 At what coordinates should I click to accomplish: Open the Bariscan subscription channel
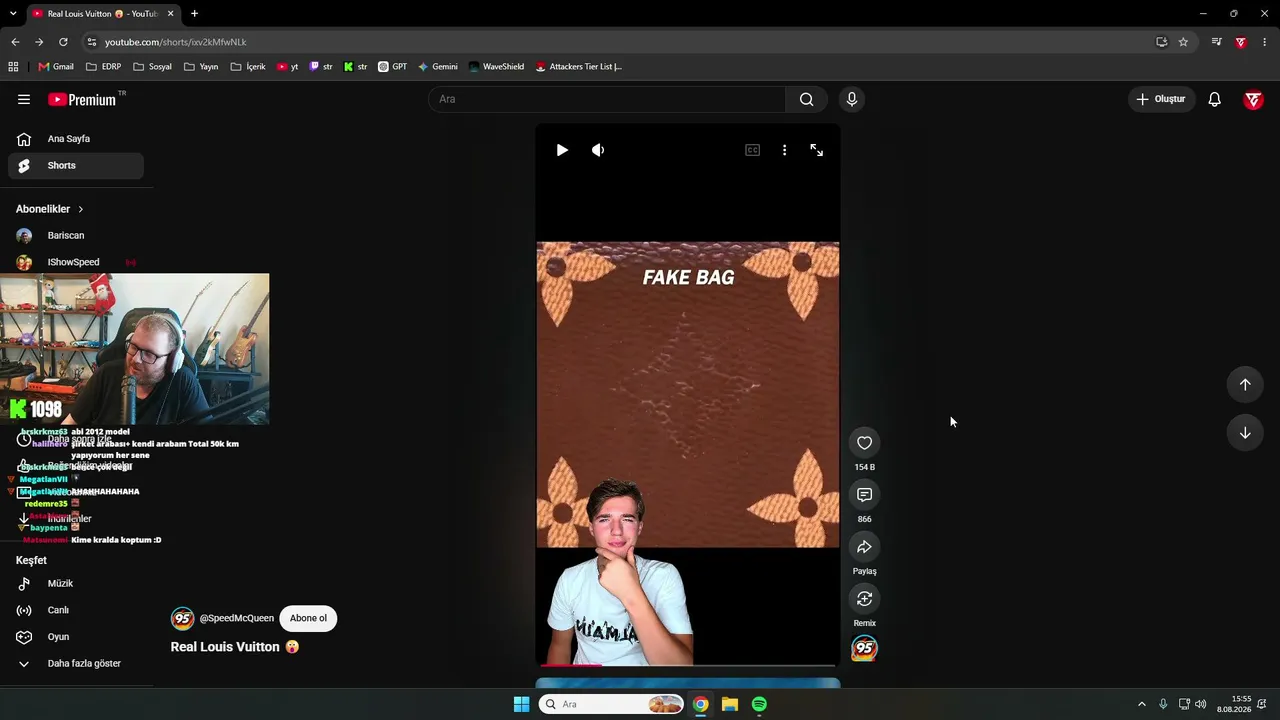[76, 236]
